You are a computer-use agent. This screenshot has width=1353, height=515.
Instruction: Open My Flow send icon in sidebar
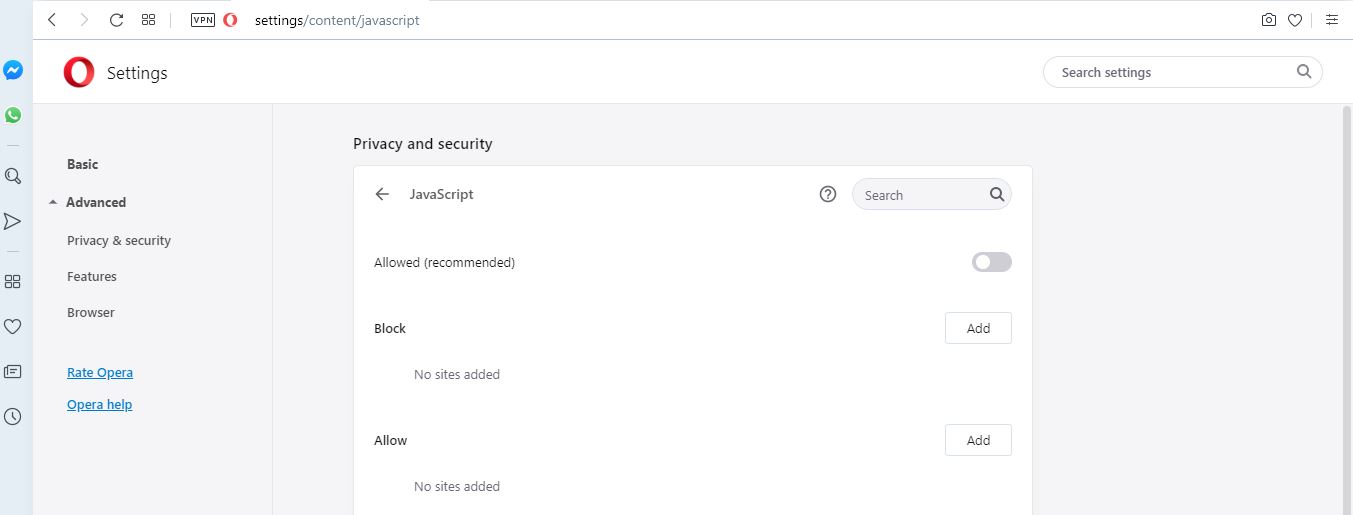(x=13, y=221)
